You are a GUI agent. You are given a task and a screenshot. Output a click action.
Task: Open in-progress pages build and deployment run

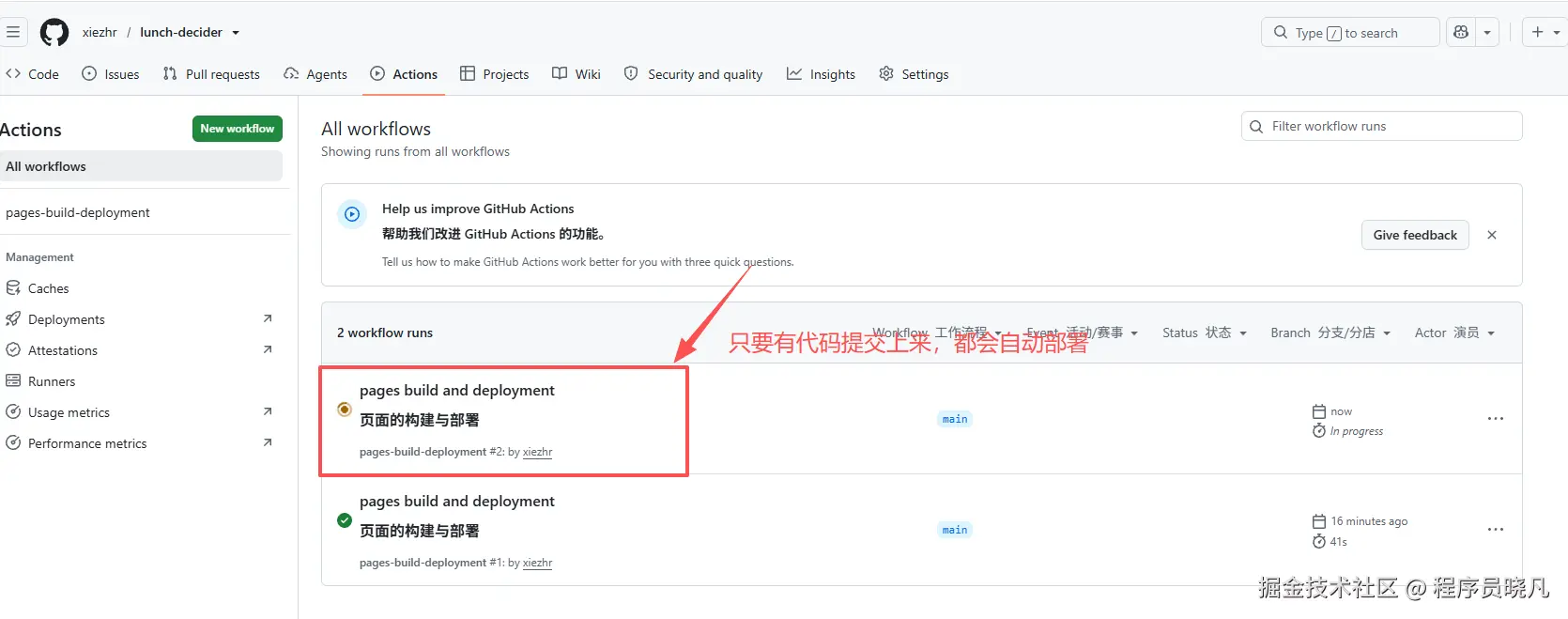tap(456, 391)
